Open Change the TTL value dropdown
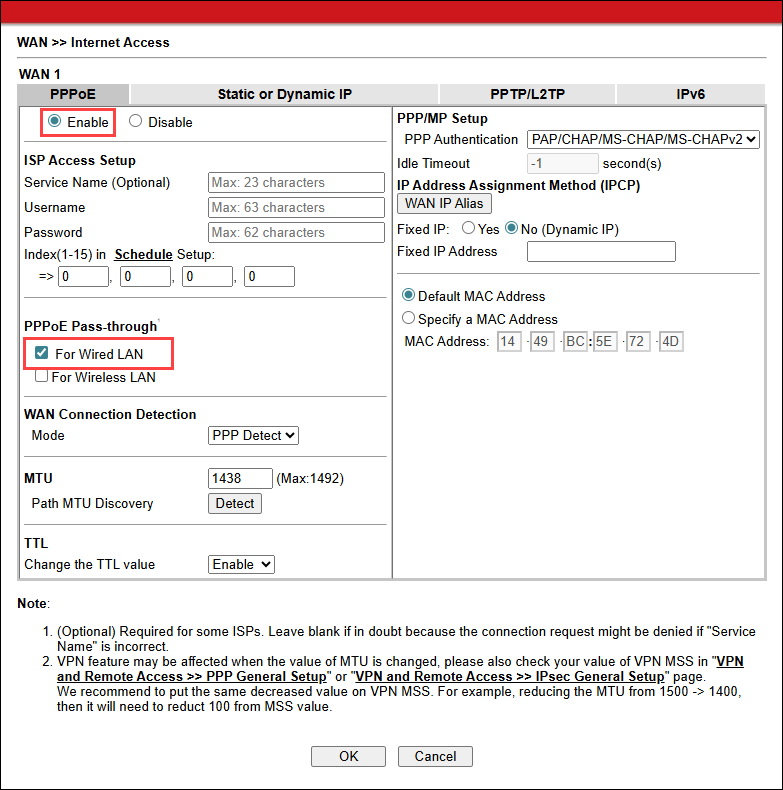The height and width of the screenshot is (790, 783). click(x=241, y=564)
